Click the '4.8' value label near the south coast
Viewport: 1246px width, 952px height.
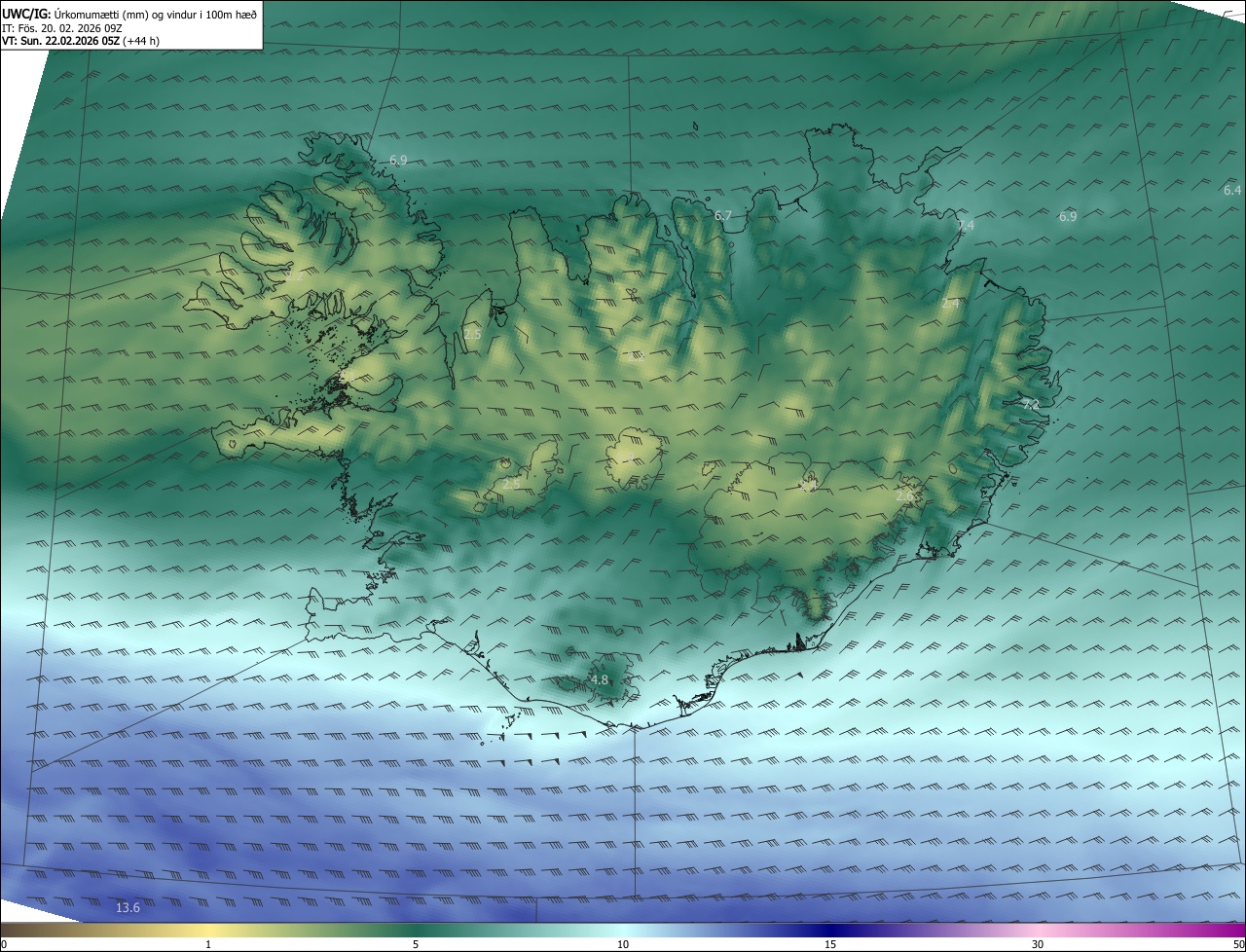coord(600,679)
